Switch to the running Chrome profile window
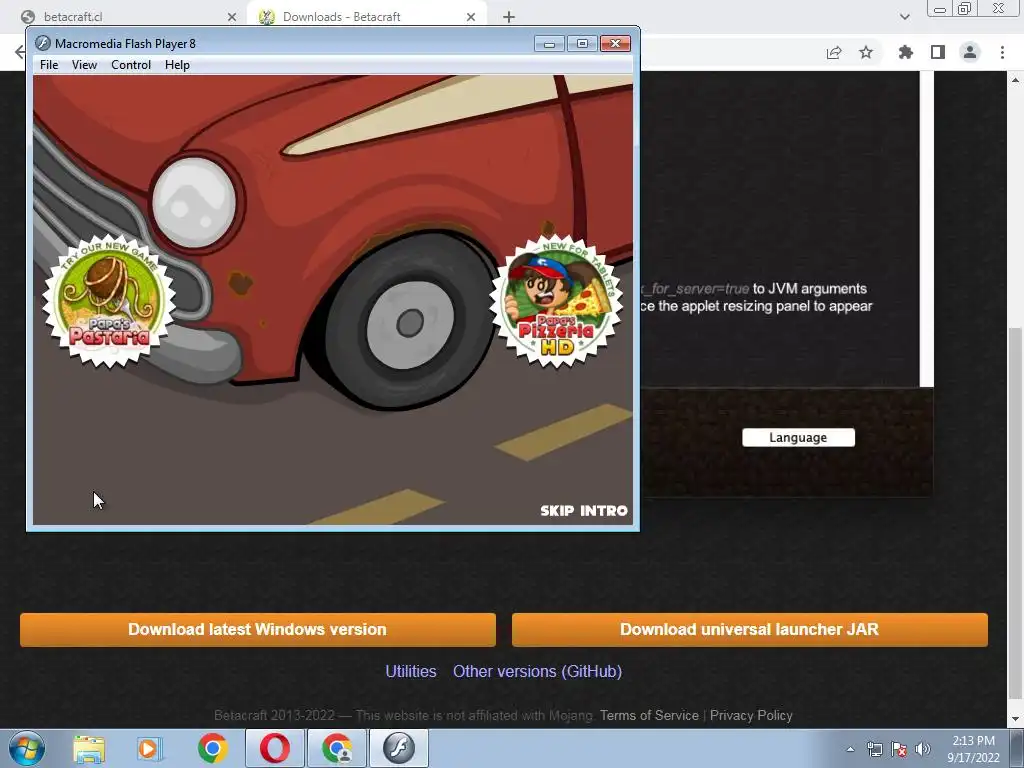The height and width of the screenshot is (768, 1024). (337, 748)
